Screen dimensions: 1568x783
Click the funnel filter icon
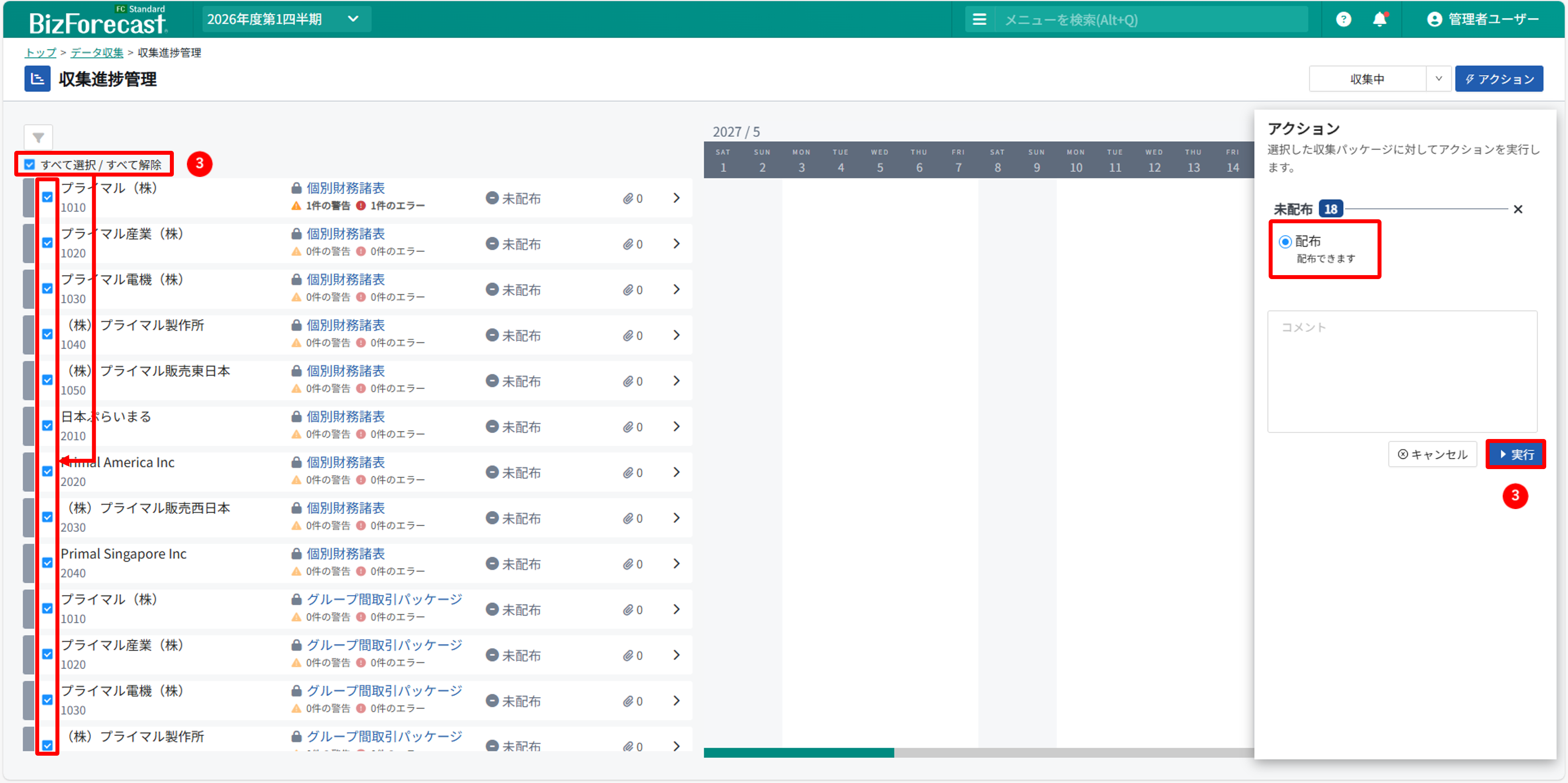(x=38, y=138)
